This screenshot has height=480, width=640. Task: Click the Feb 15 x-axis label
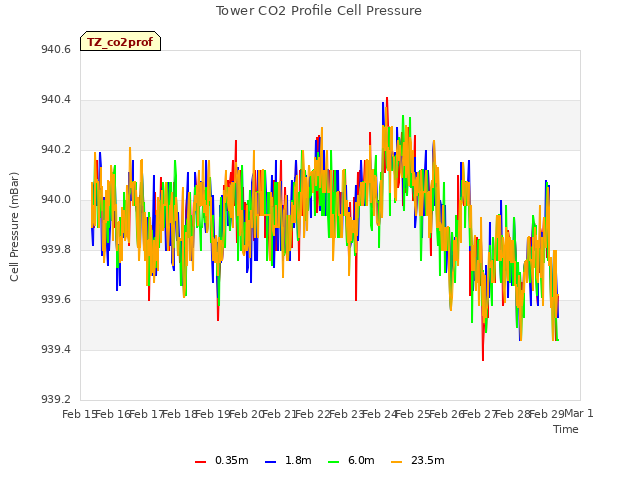(80, 414)
